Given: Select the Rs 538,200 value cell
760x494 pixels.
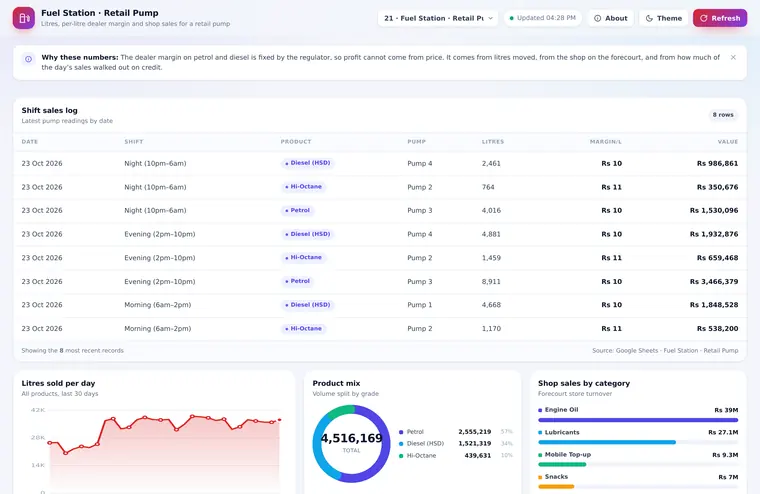Looking at the screenshot, I should 717,329.
